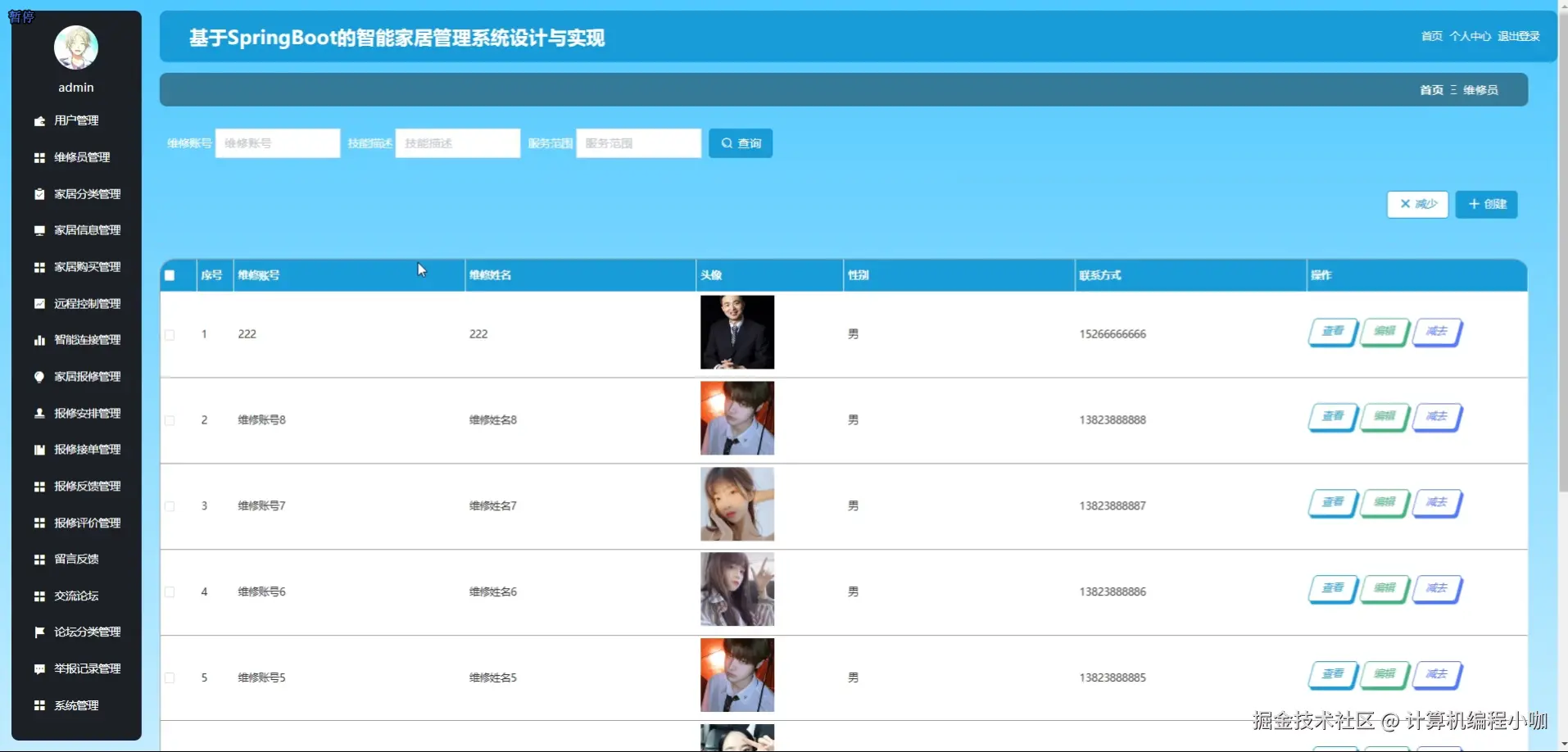Click 编辑 in the 维修账号5 row
Screen dimensions: 1568x752
point(1384,675)
